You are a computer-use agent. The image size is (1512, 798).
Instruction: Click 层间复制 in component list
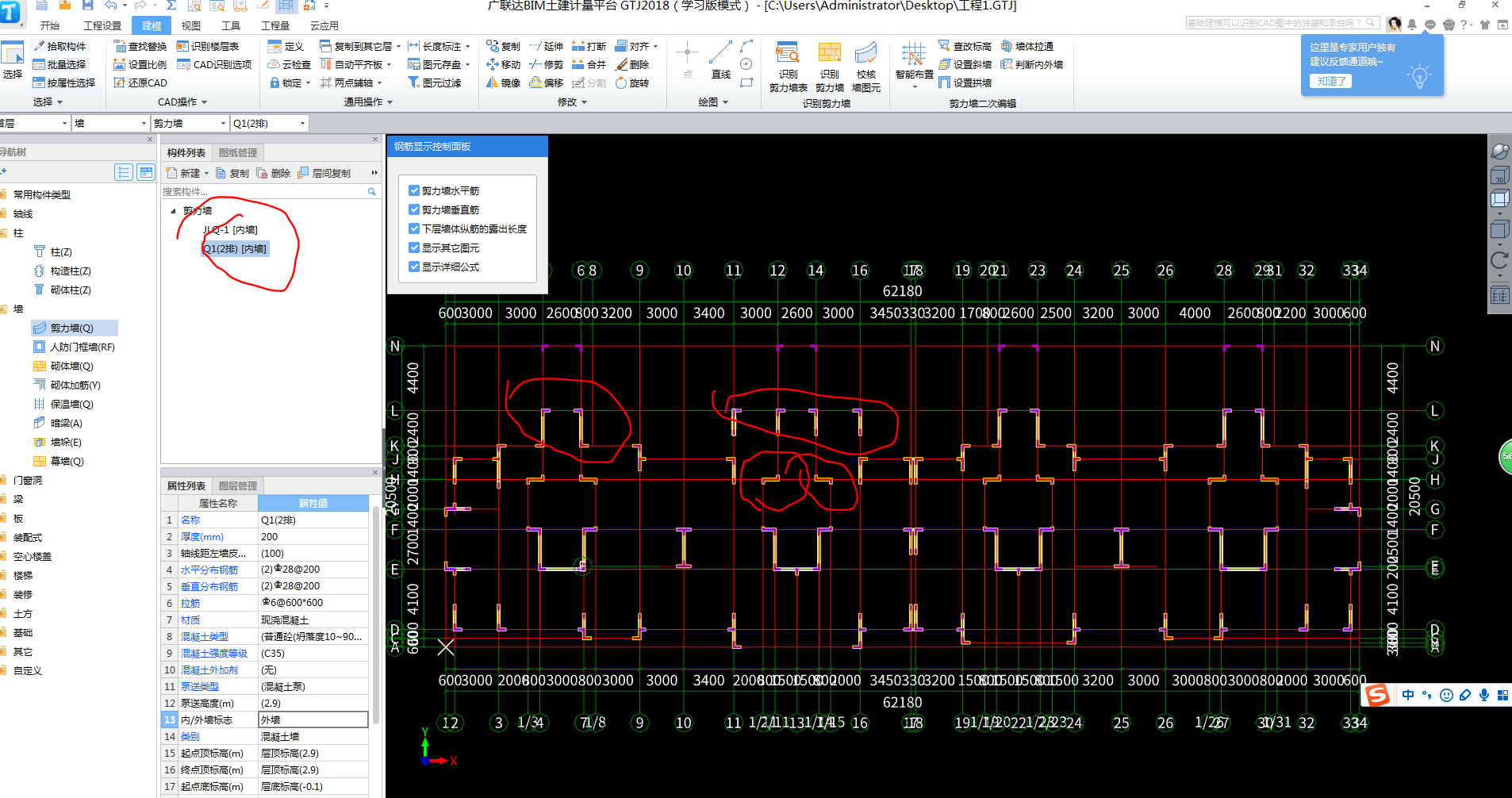324,173
